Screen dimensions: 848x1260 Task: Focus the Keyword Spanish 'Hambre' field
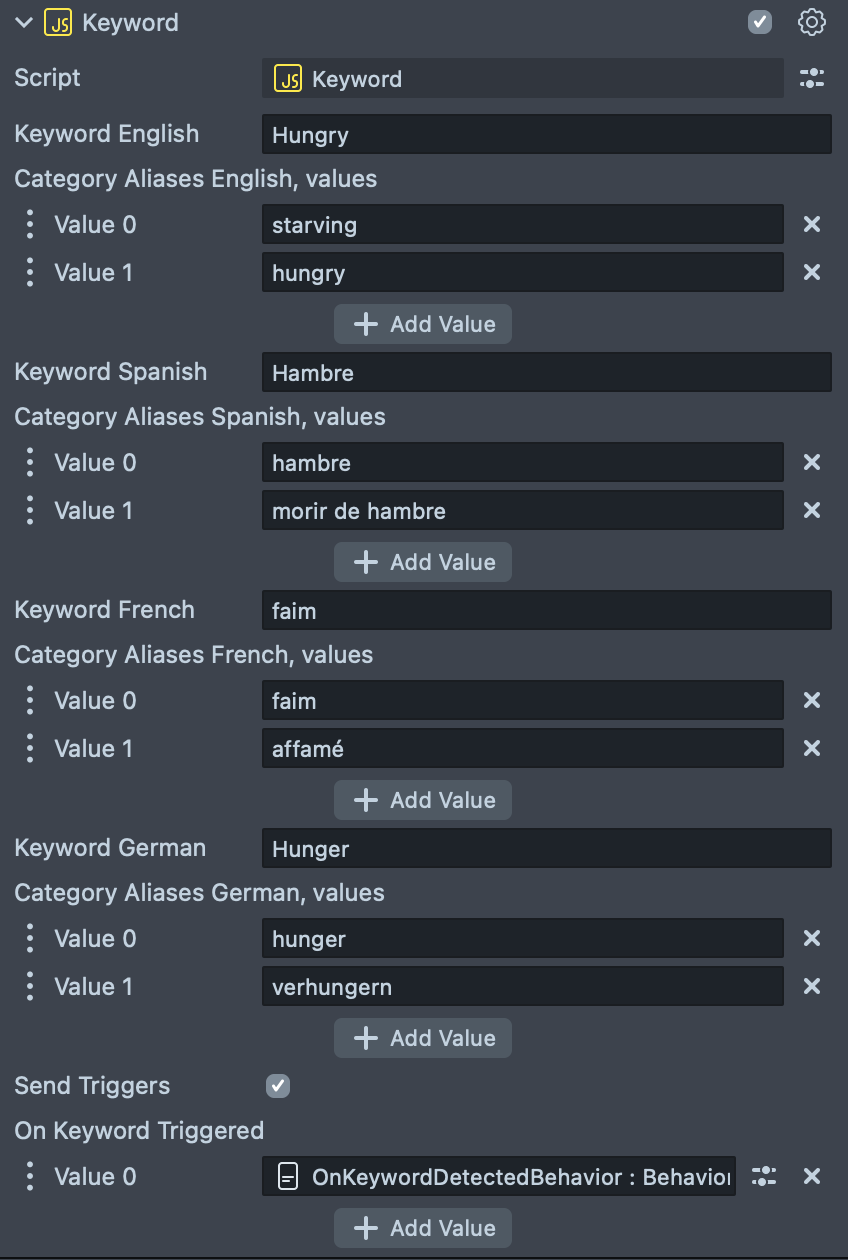pos(546,373)
